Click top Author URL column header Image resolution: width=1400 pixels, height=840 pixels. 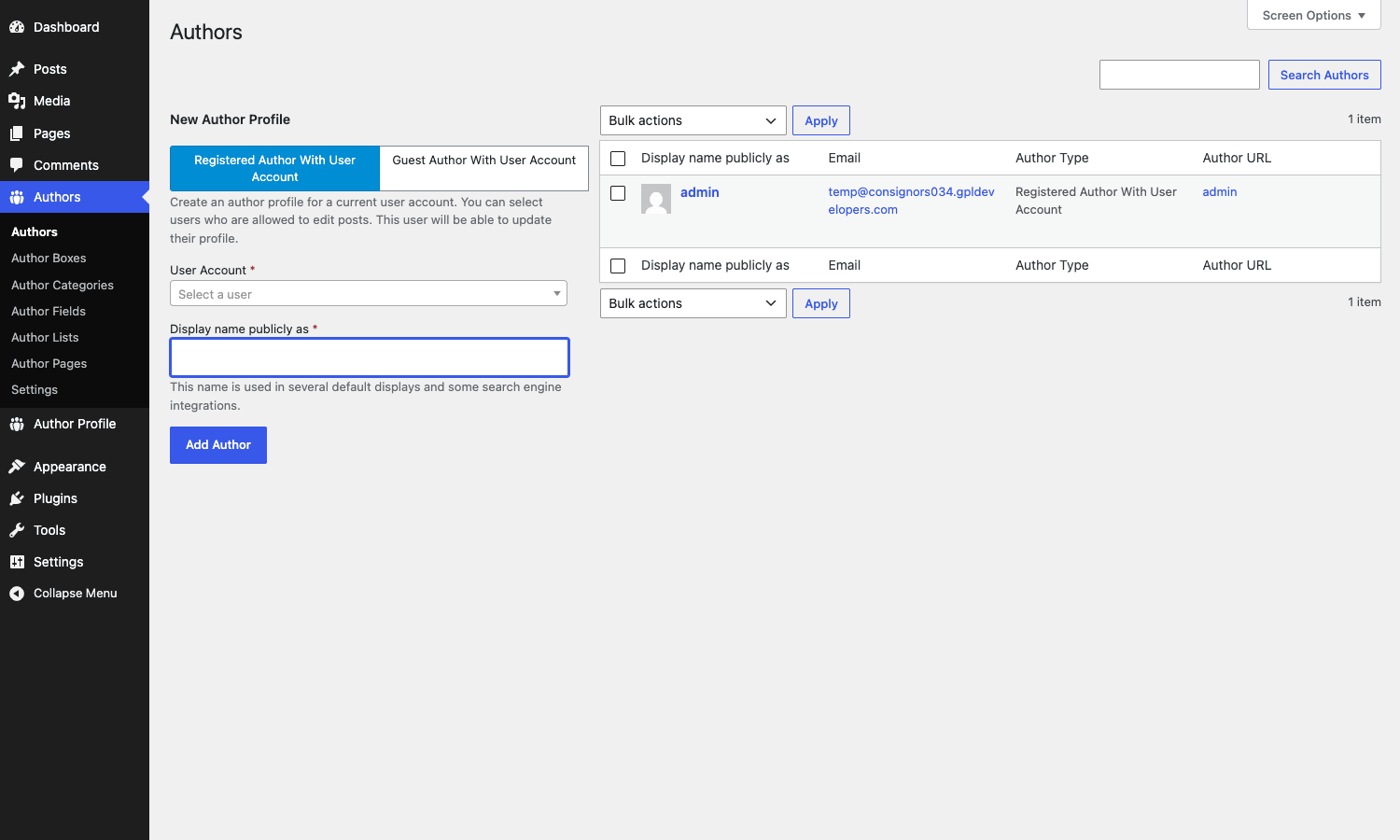pos(1237,159)
